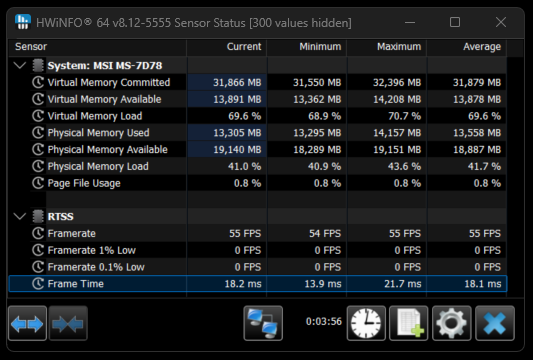Click the 31,866 MB current value
Image resolution: width=533 pixels, height=360 pixels.
pyautogui.click(x=237, y=83)
